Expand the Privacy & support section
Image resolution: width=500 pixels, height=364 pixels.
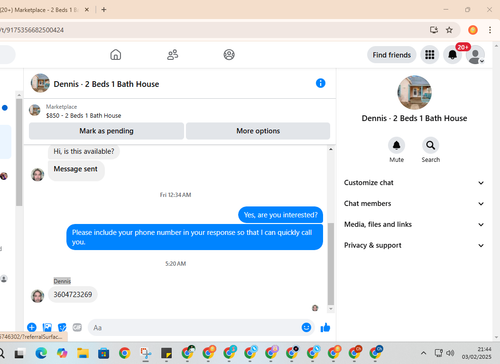(x=414, y=245)
